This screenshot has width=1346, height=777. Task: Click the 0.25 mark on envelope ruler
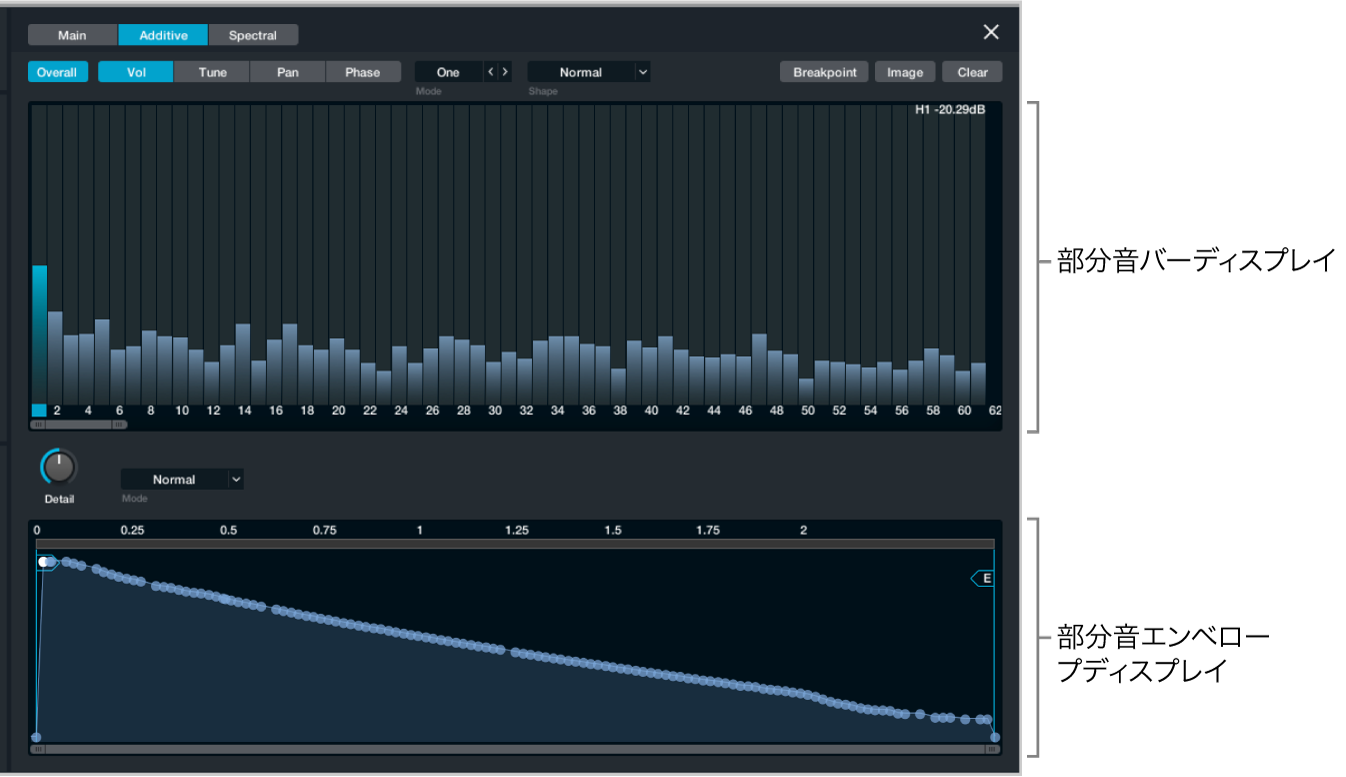click(132, 530)
